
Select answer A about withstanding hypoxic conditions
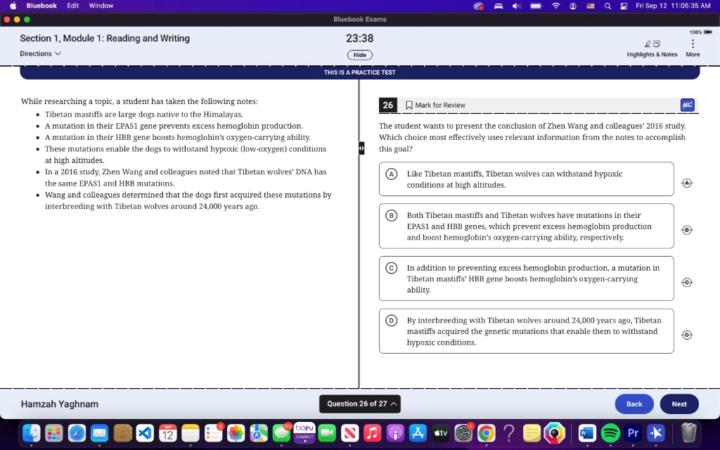526,179
